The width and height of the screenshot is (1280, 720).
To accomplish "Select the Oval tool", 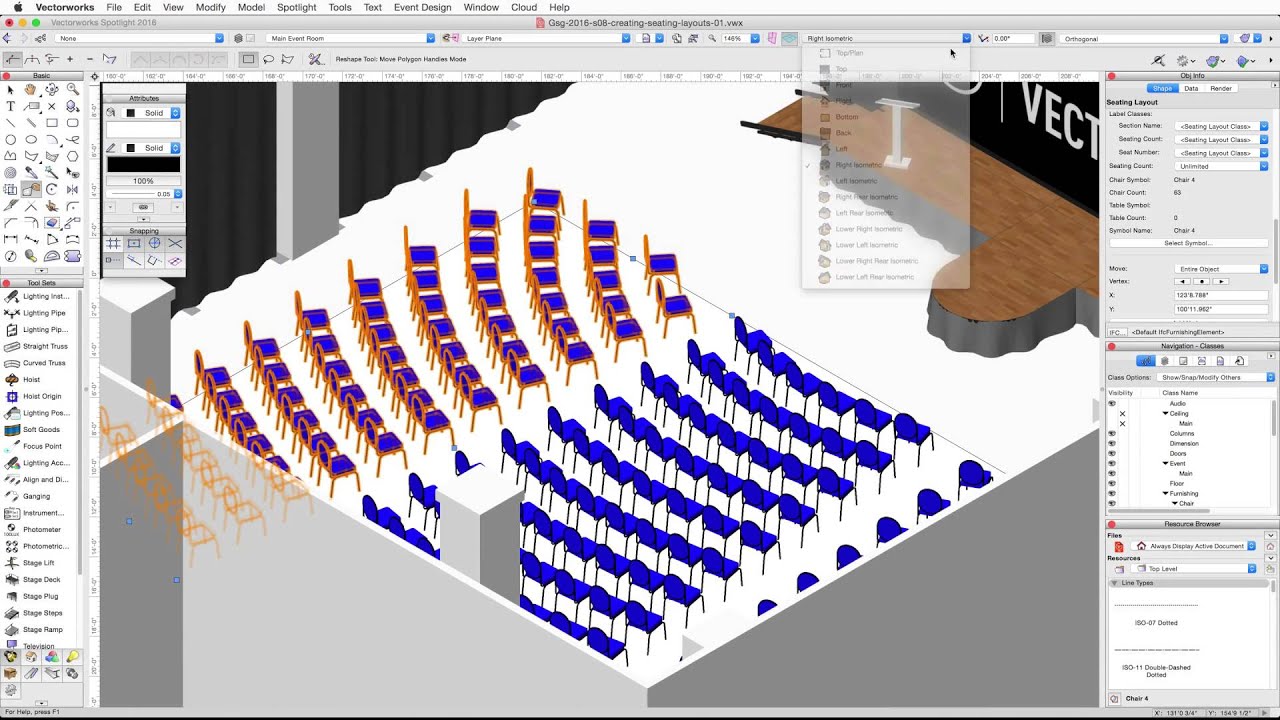I will (x=31, y=139).
